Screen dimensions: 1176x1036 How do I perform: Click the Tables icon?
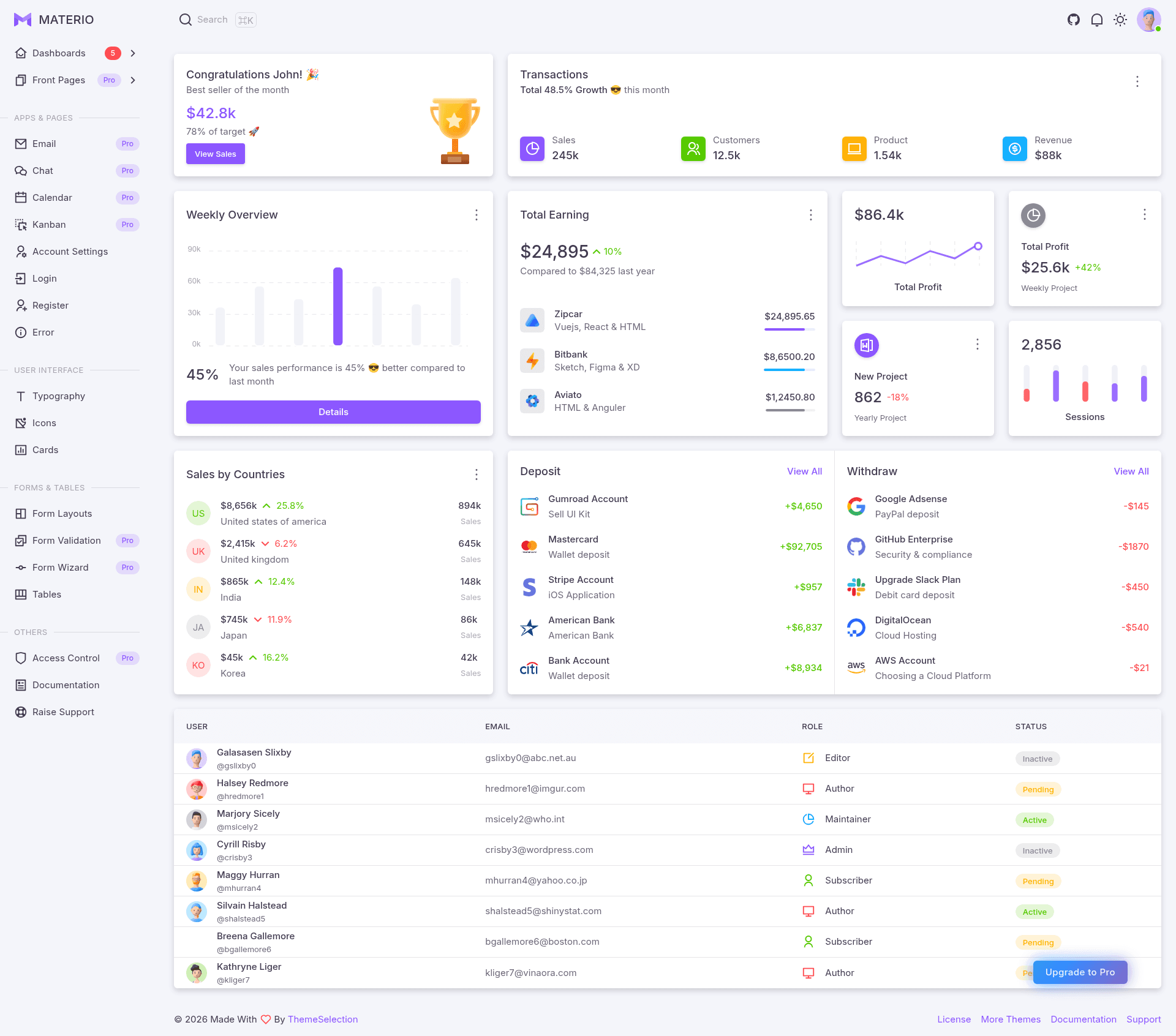pos(21,595)
